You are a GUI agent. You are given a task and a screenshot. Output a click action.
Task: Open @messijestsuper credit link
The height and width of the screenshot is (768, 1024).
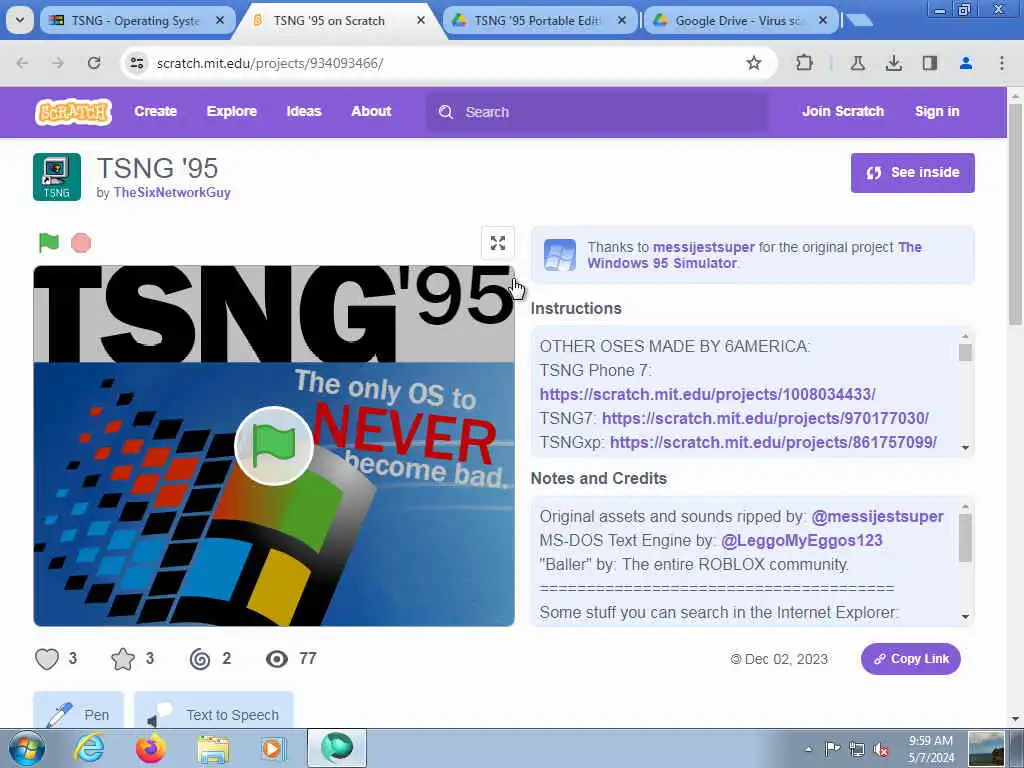(x=877, y=517)
